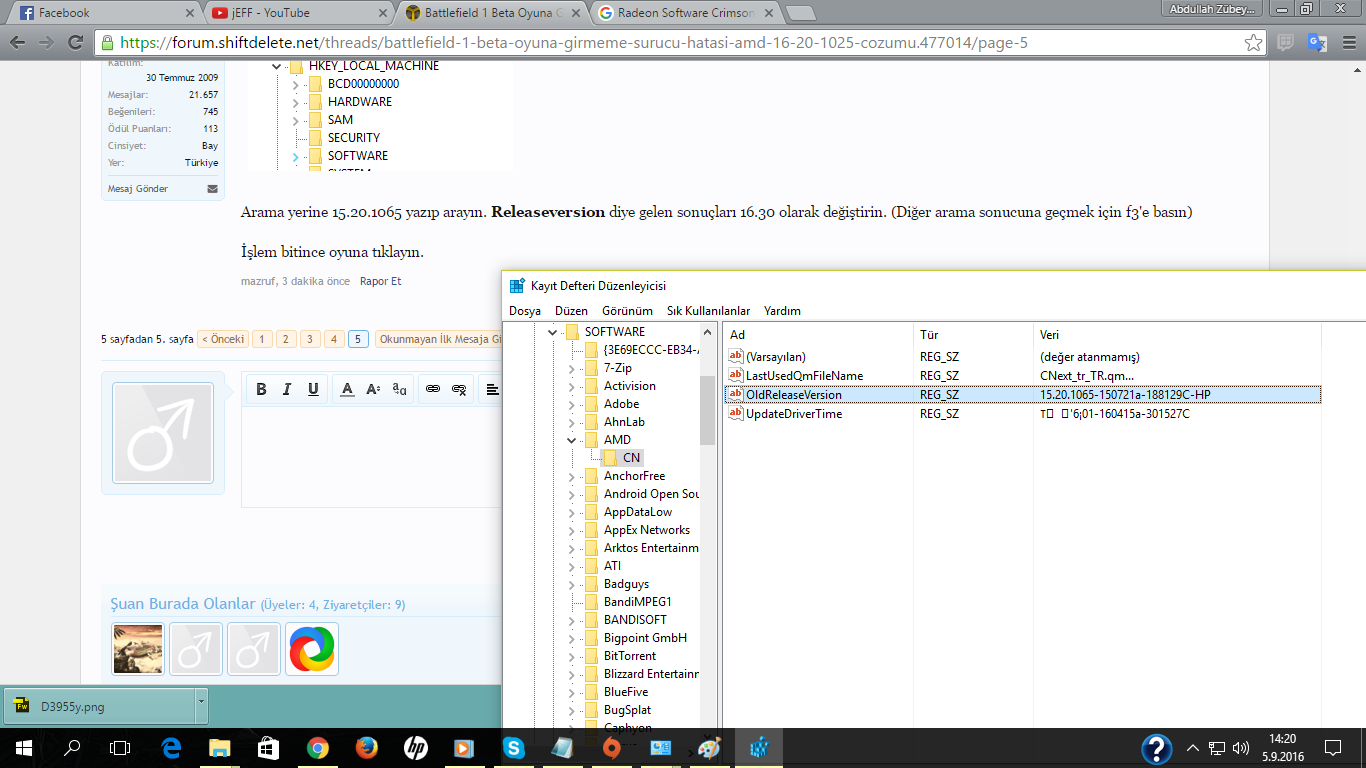Open download item D3955y.png dropdown arrow
This screenshot has height=768, width=1366.
tap(201, 706)
